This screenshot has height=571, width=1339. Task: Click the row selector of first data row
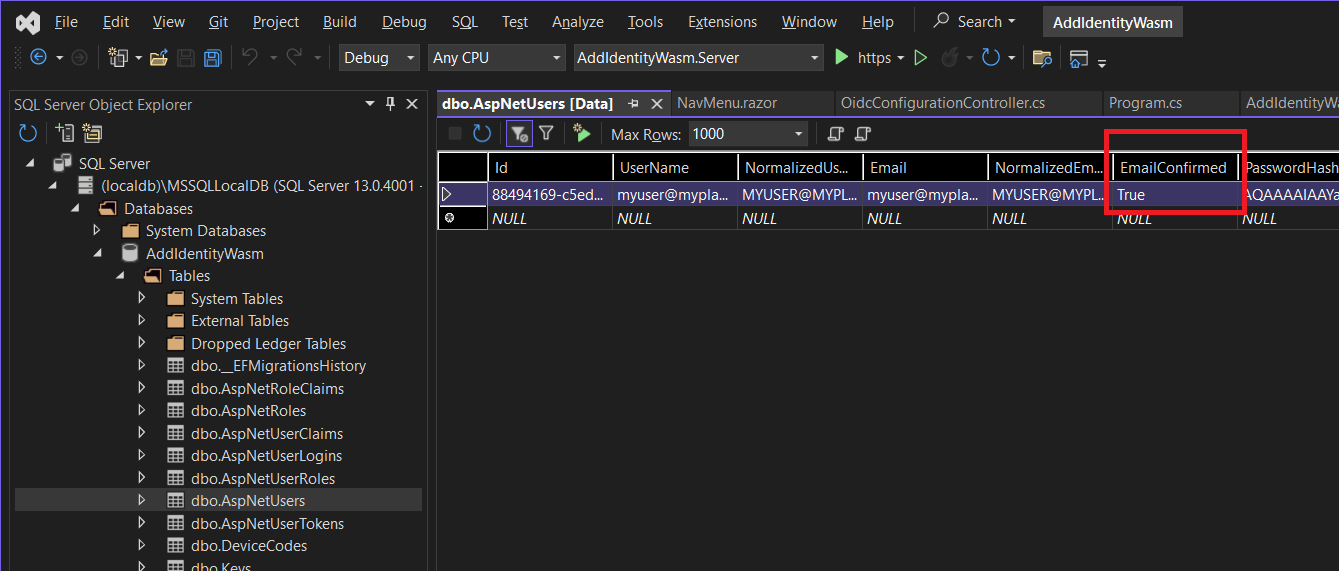tap(462, 195)
